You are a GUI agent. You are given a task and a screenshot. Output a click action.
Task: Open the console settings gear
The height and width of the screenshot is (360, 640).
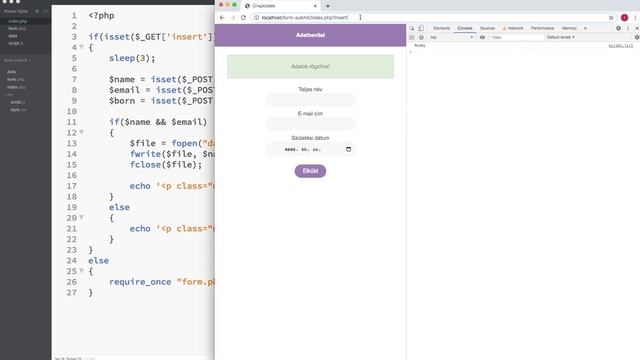(x=637, y=37)
